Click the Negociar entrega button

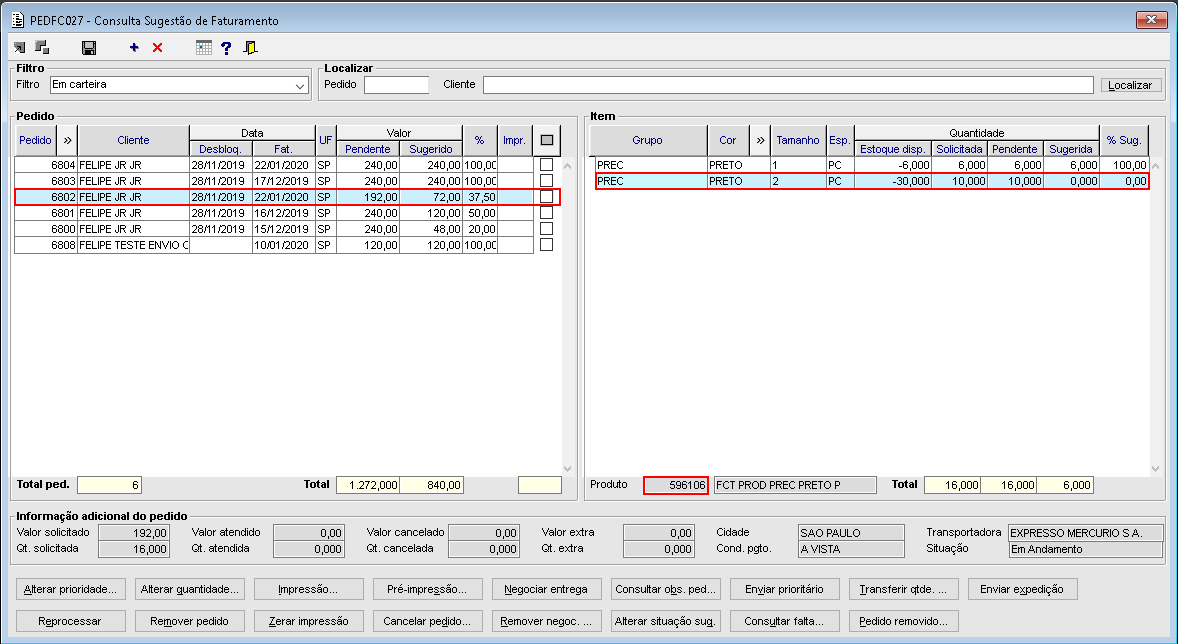pos(546,589)
